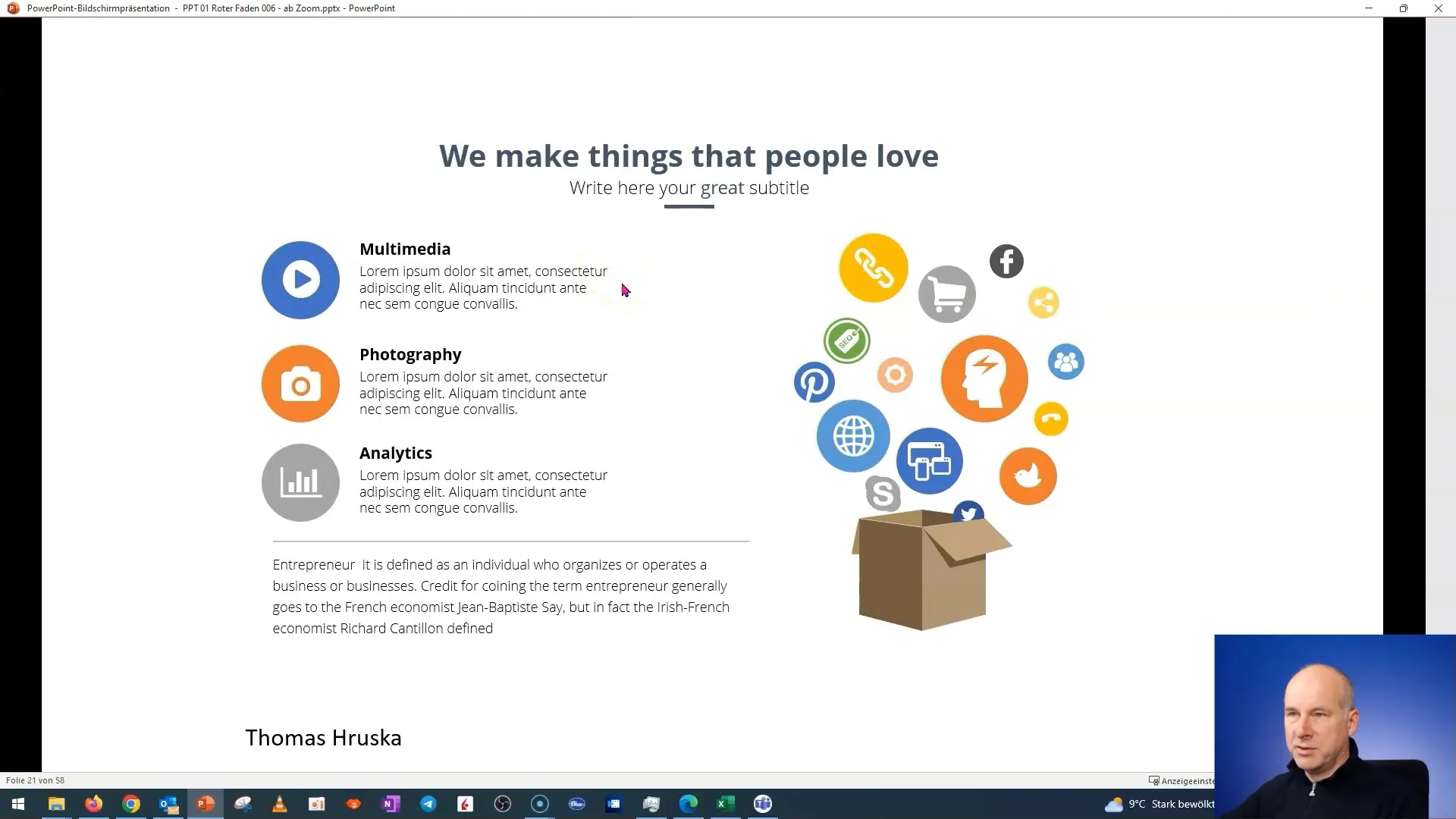Click the yellow share icon

click(x=1043, y=303)
